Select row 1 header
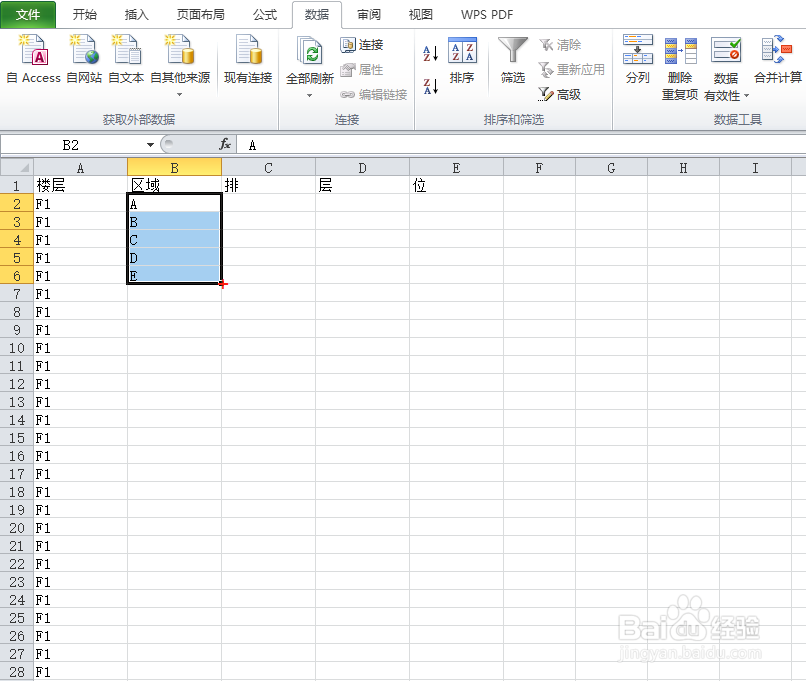 click(x=17, y=185)
